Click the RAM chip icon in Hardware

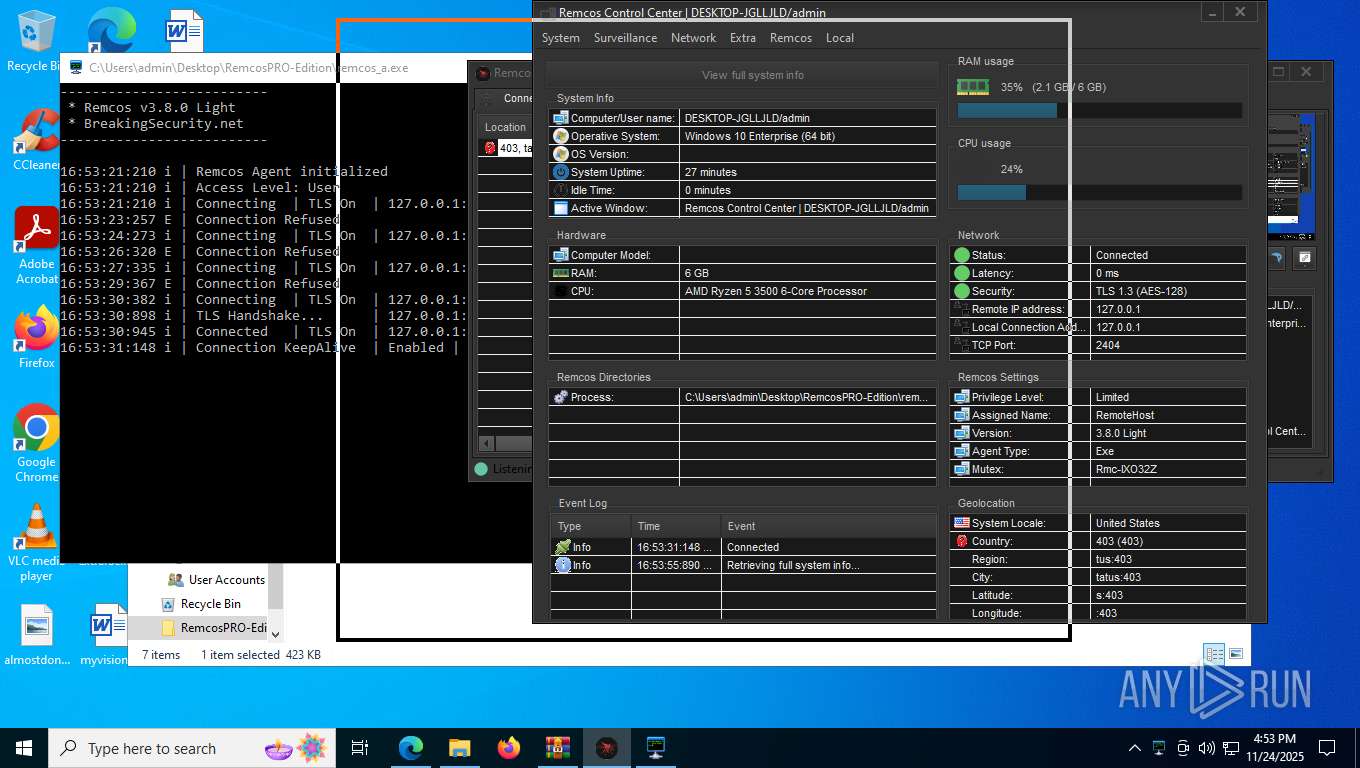[x=561, y=273]
